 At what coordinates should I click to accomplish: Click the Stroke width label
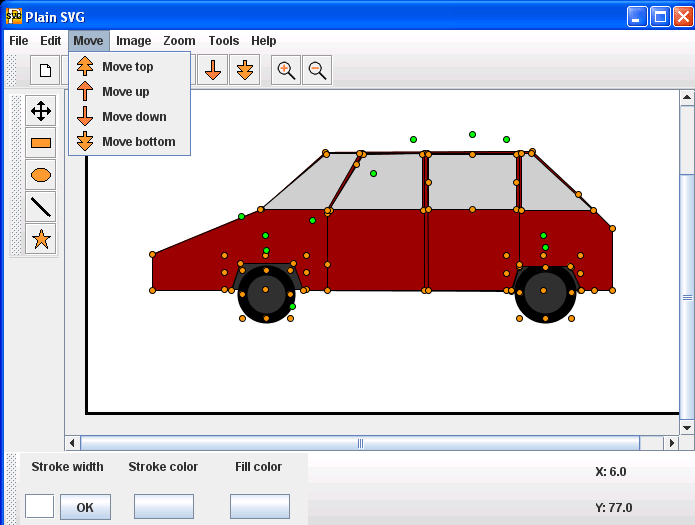(x=67, y=467)
